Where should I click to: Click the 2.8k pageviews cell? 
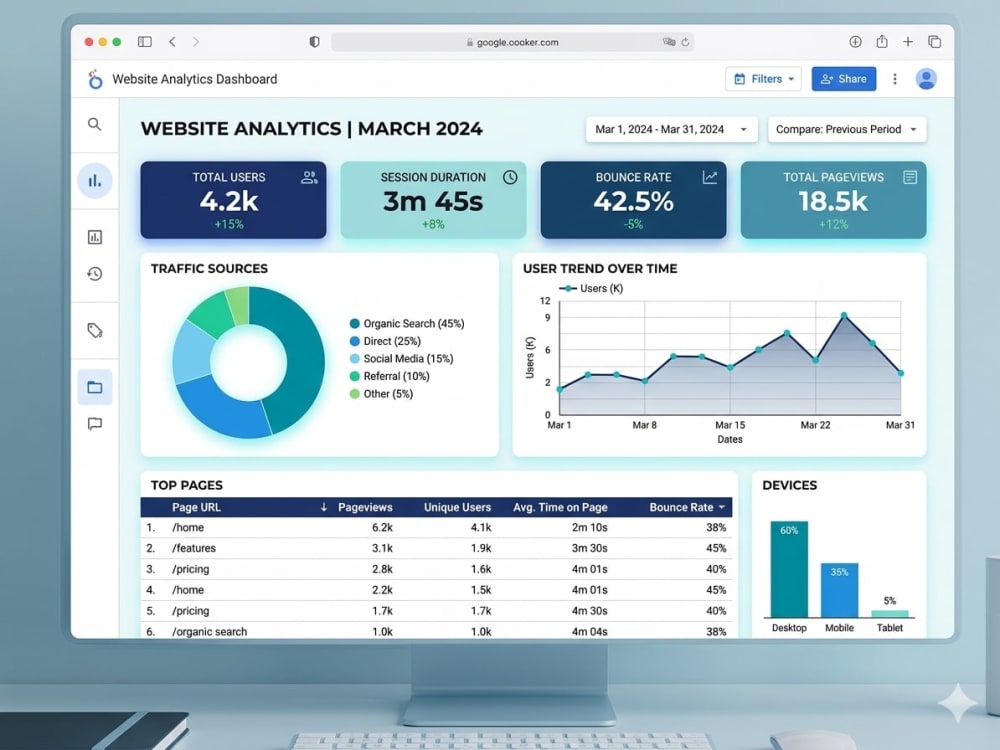click(x=382, y=569)
